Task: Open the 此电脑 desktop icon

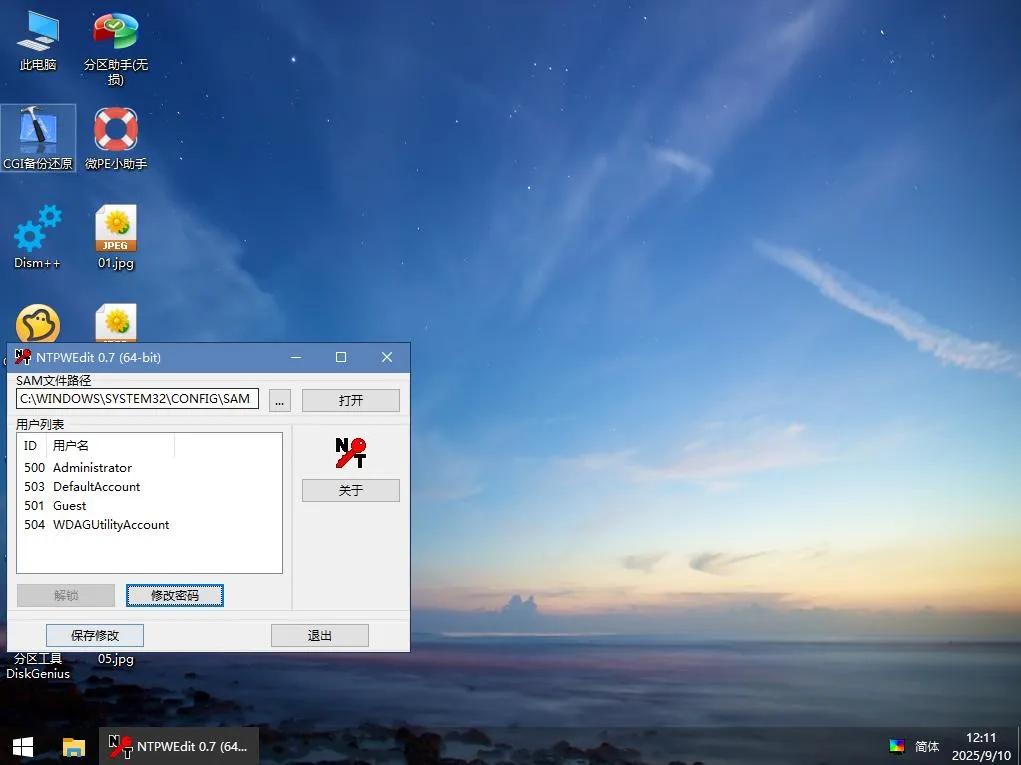Action: click(x=38, y=32)
